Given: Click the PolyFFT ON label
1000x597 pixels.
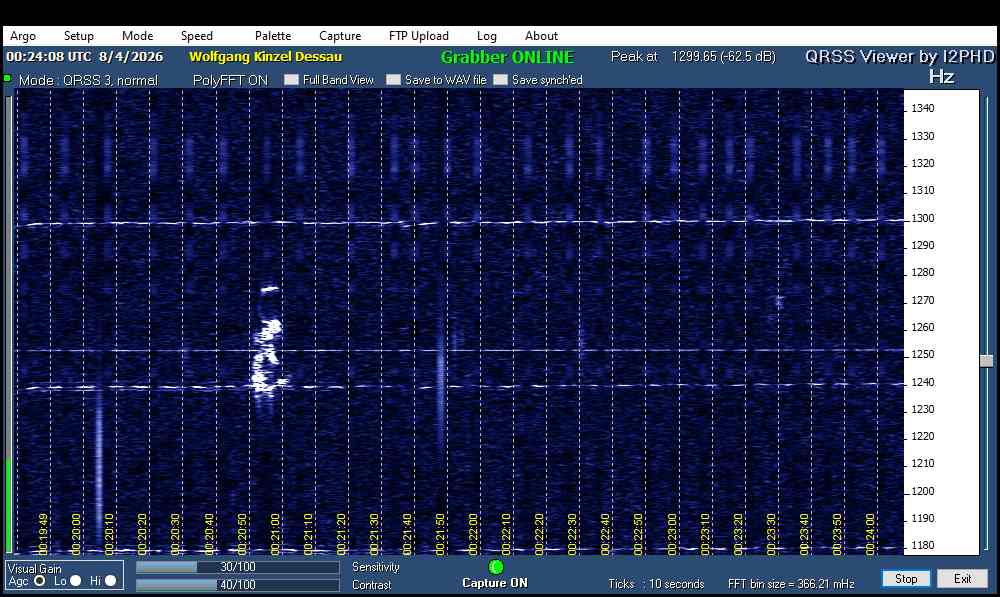Looking at the screenshot, I should click(230, 80).
